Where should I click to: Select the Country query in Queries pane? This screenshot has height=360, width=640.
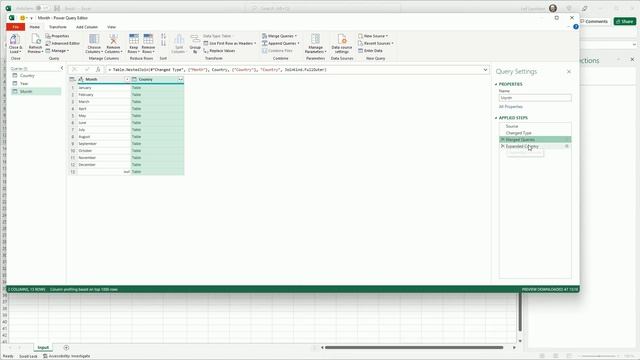36,76
